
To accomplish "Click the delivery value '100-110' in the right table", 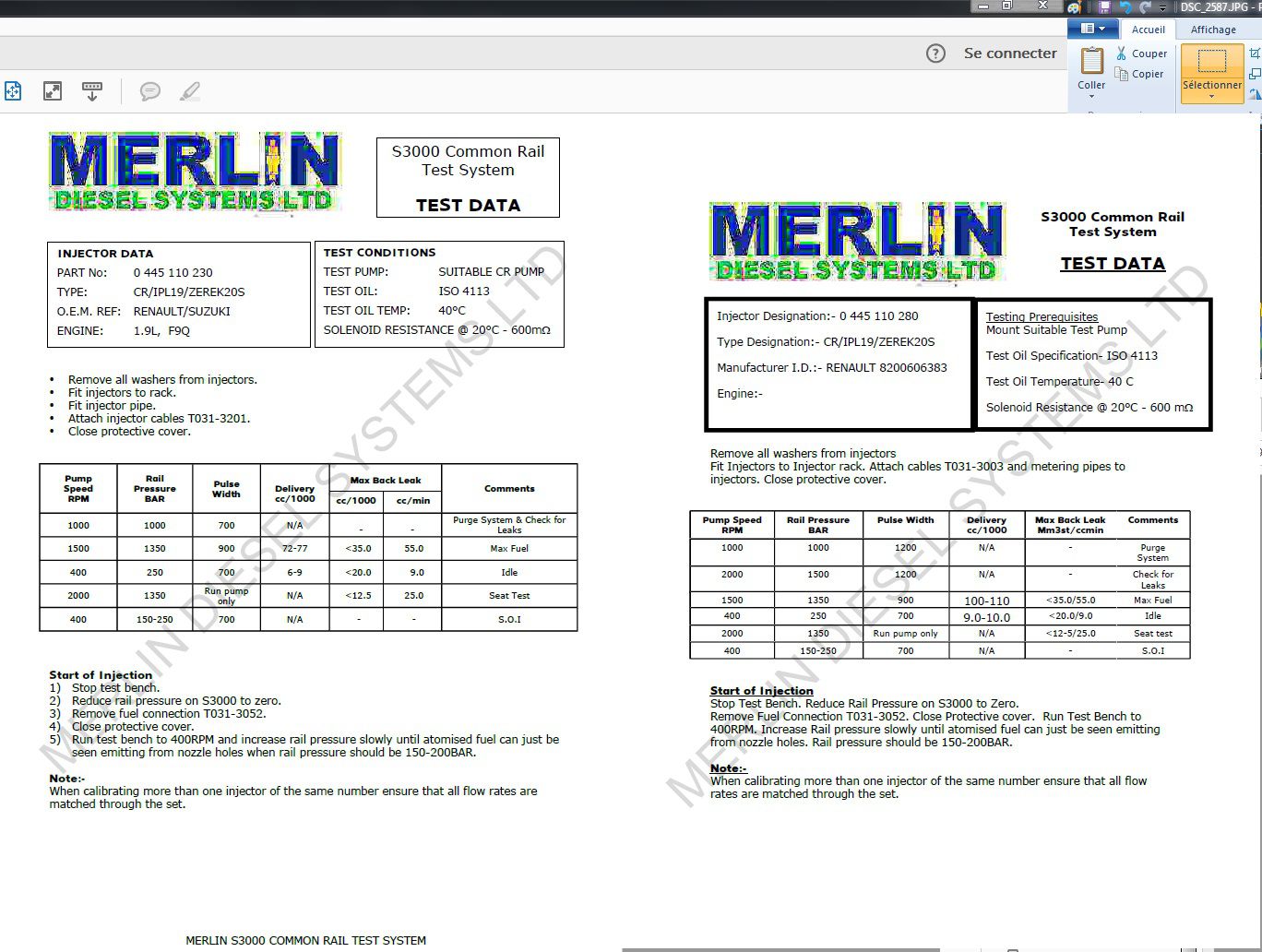I will point(987,601).
